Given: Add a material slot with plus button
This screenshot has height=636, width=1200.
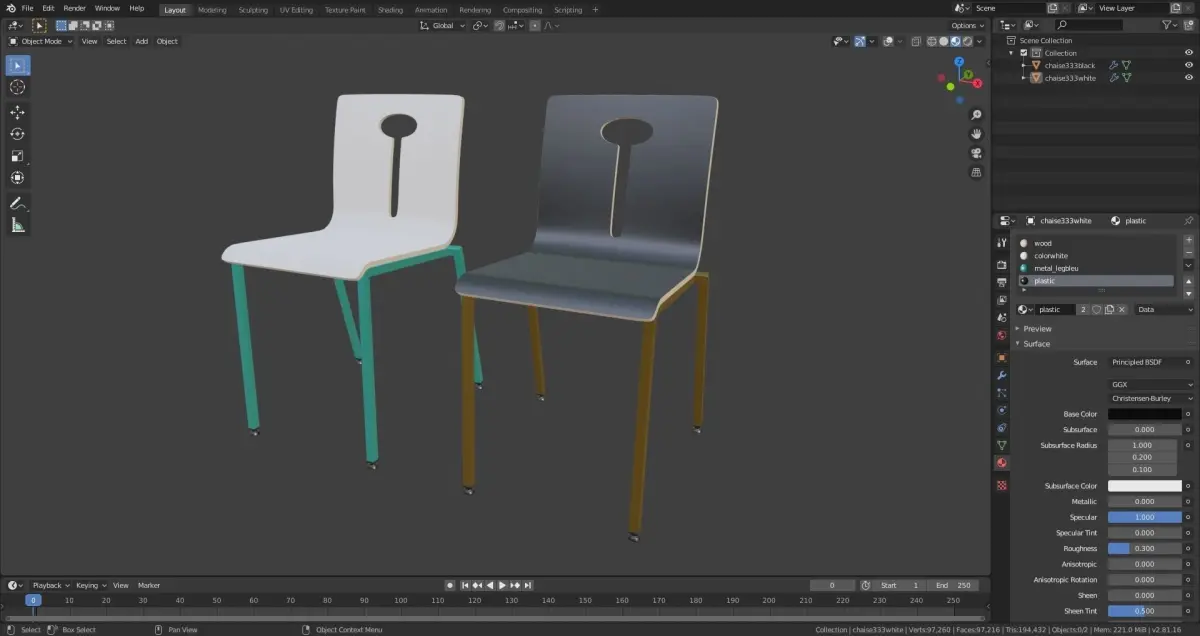Looking at the screenshot, I should point(1189,241).
